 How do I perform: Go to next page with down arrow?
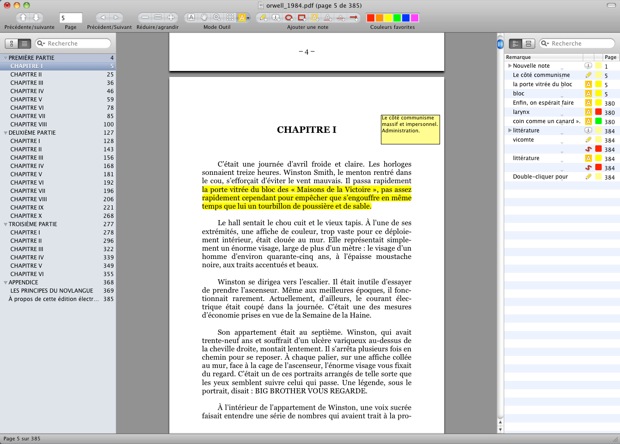[x=36, y=17]
